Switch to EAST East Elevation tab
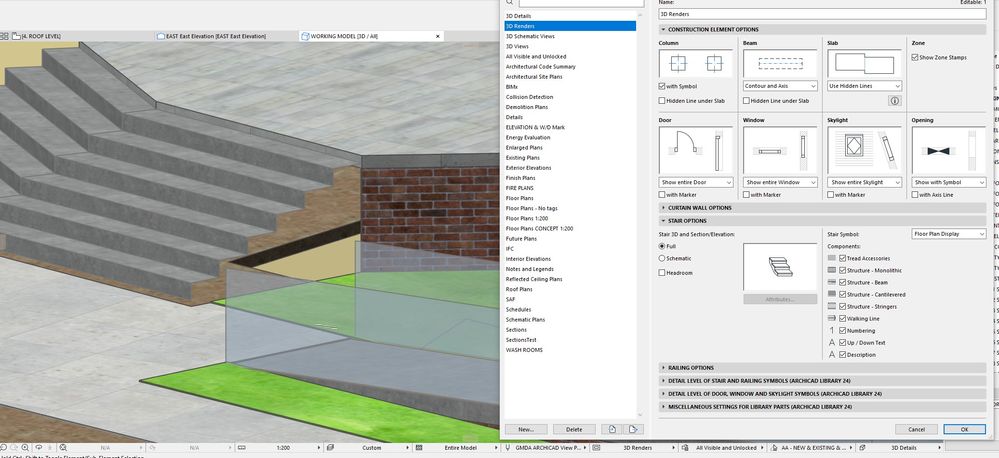Image resolution: width=999 pixels, height=458 pixels. [217, 36]
